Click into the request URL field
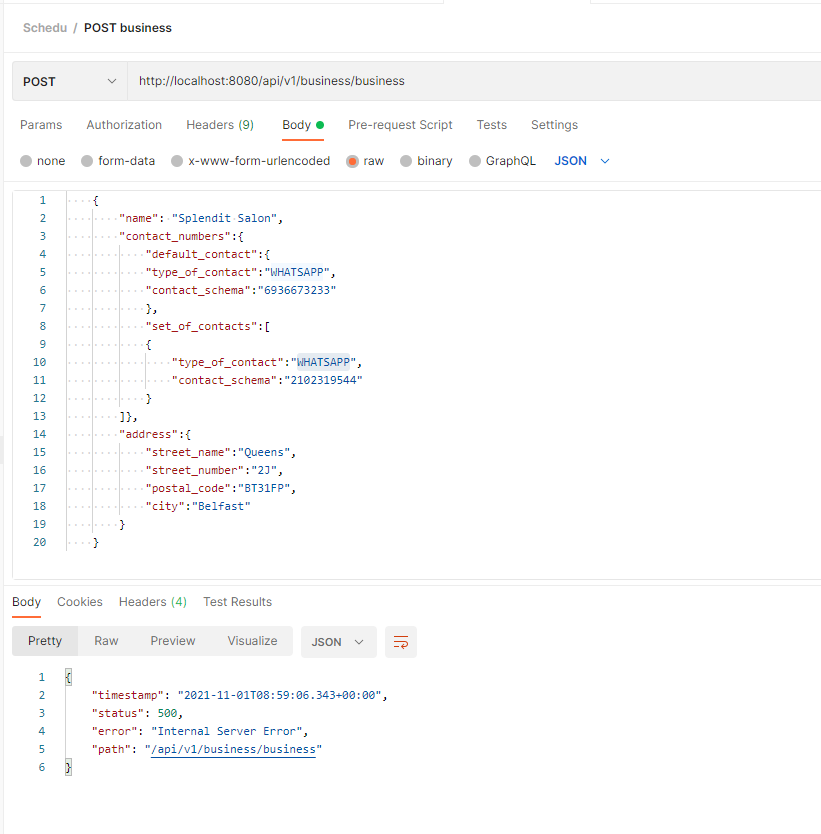The width and height of the screenshot is (821, 834). (x=474, y=81)
